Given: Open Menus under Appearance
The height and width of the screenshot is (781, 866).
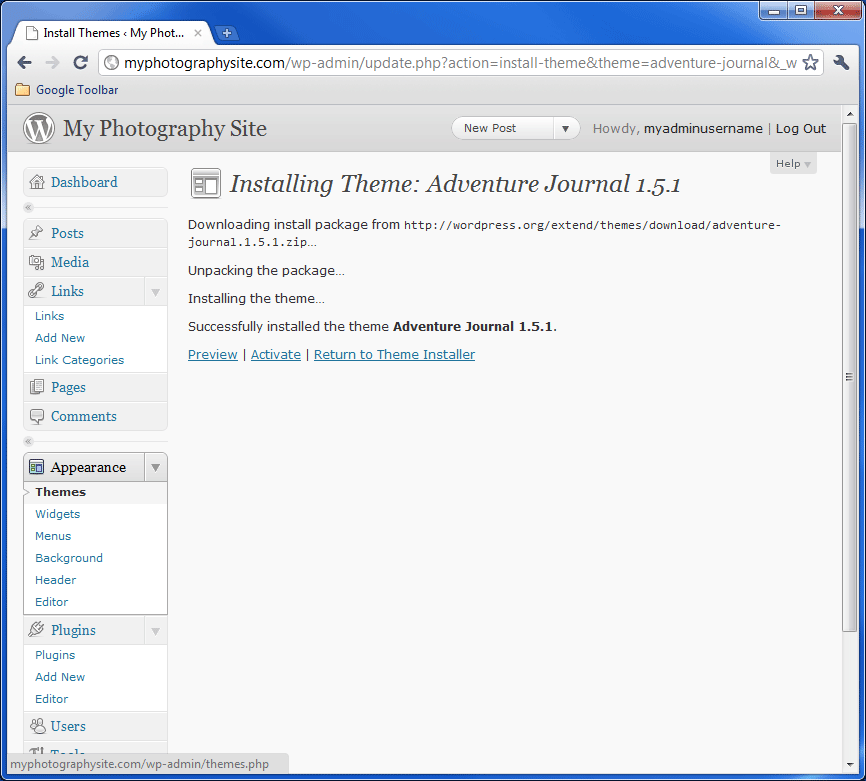Looking at the screenshot, I should pos(53,536).
